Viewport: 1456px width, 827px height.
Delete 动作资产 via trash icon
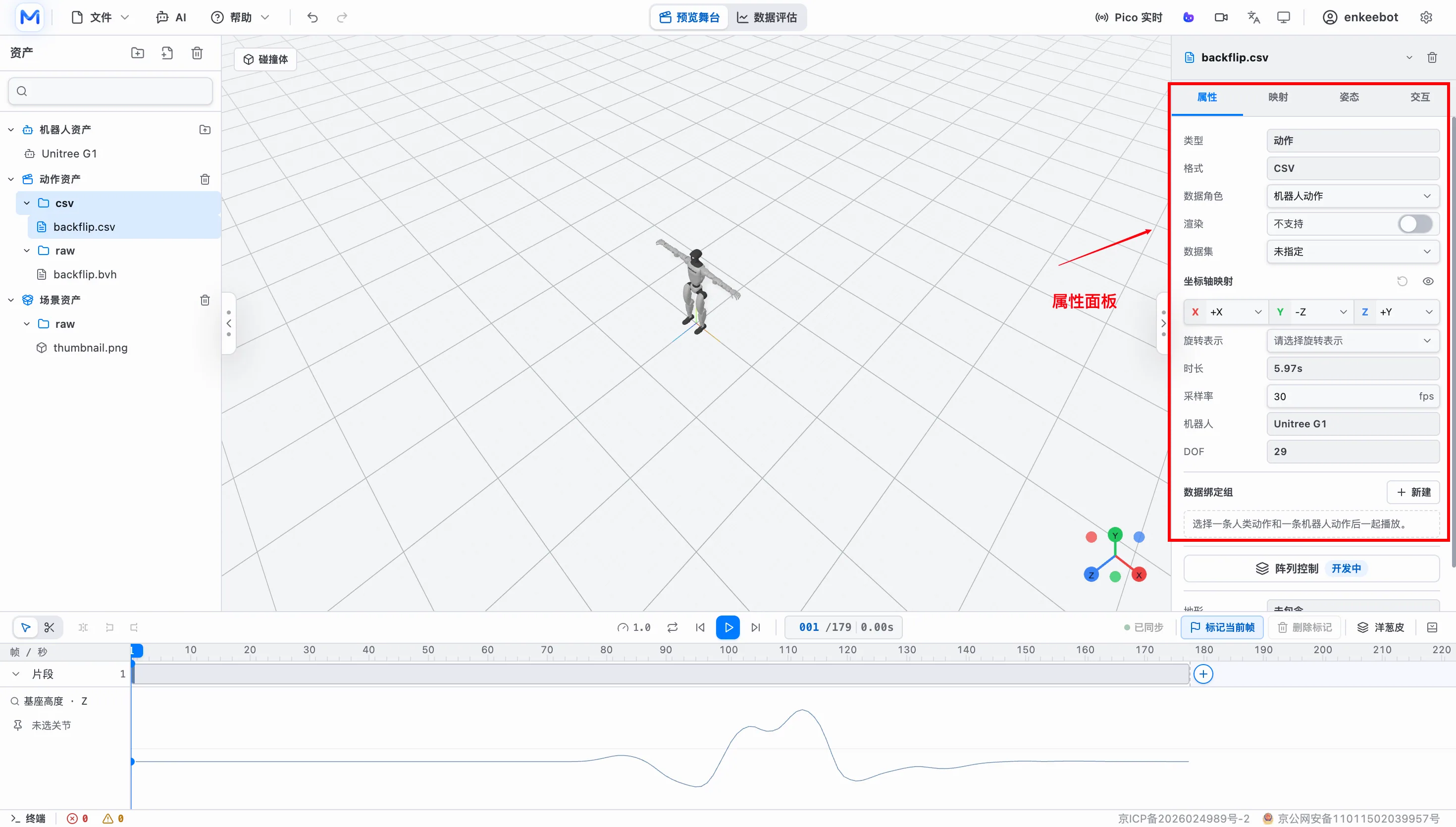(205, 179)
